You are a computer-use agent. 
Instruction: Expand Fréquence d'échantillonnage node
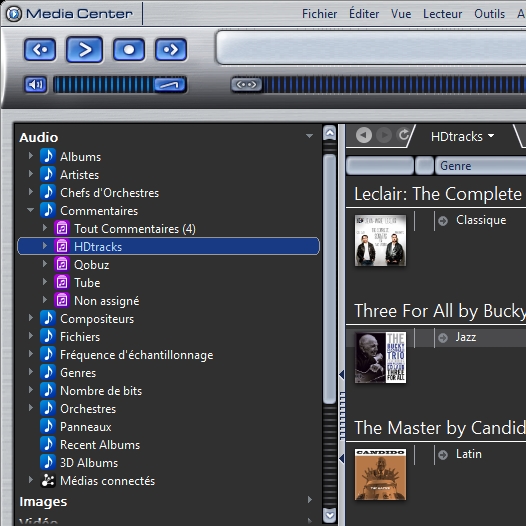point(31,354)
